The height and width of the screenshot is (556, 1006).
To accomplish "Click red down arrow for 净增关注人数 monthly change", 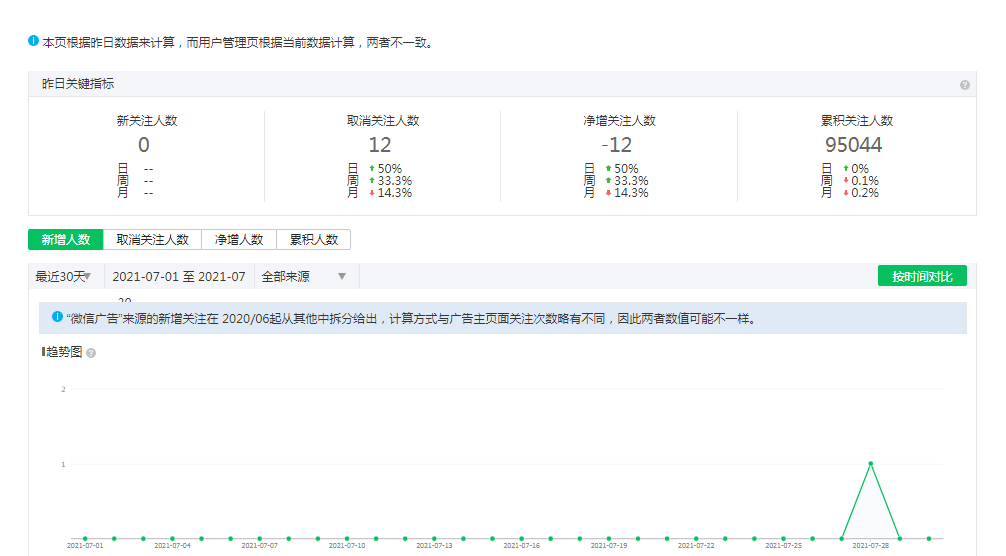I will (x=608, y=193).
